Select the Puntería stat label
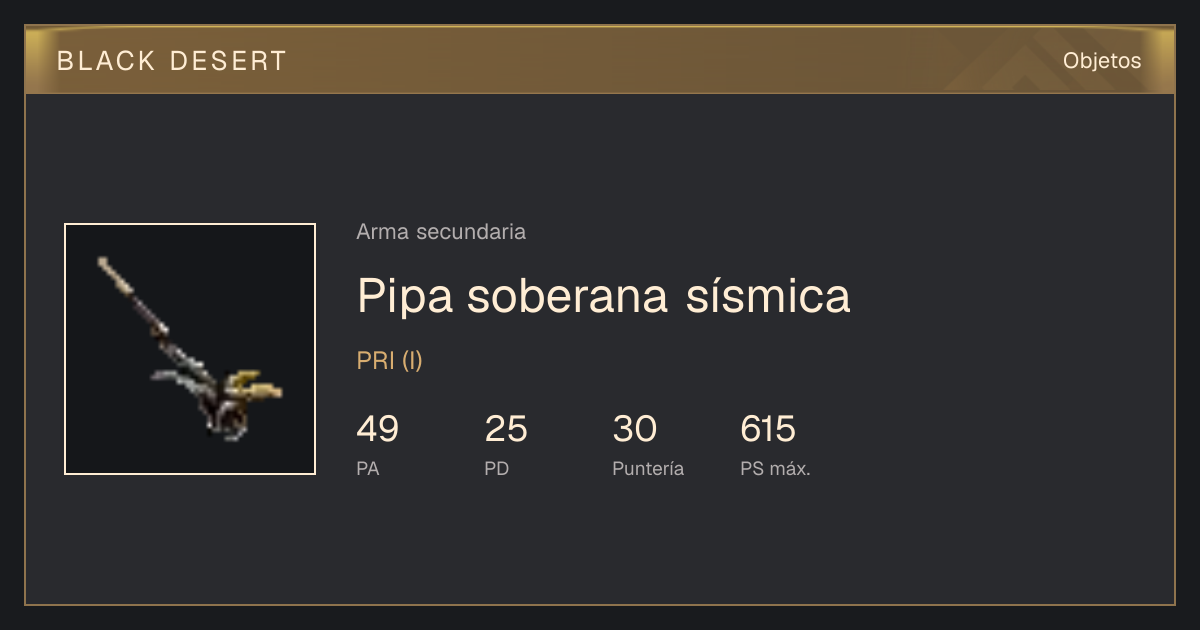The height and width of the screenshot is (630, 1200). pos(648,469)
